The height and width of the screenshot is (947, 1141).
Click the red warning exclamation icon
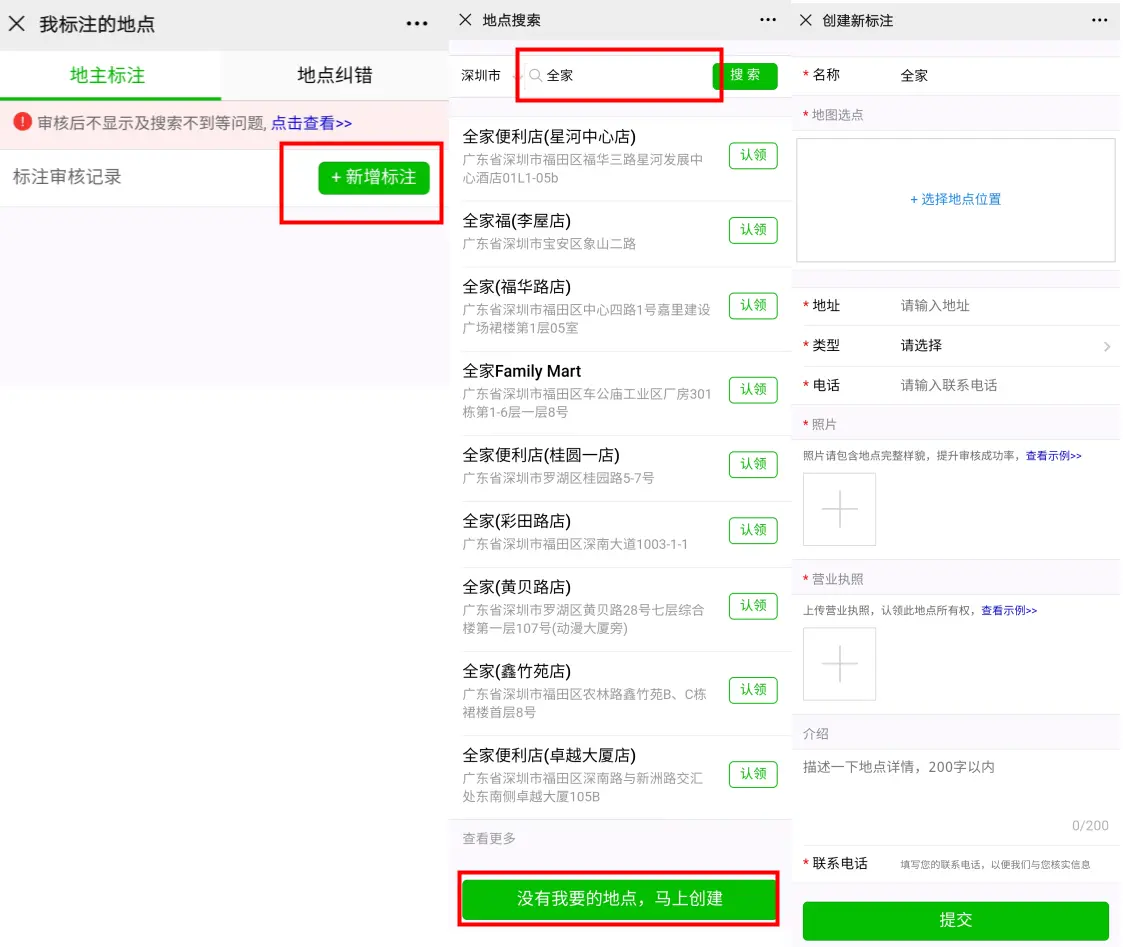pos(22,123)
